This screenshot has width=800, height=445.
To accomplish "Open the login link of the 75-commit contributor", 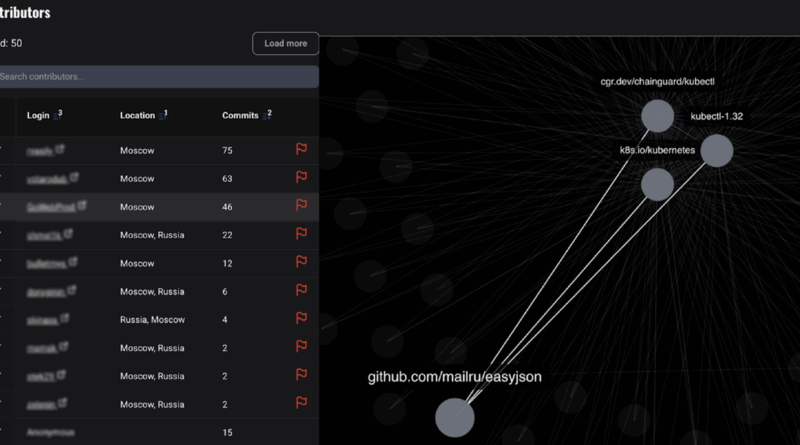I will (x=40, y=151).
